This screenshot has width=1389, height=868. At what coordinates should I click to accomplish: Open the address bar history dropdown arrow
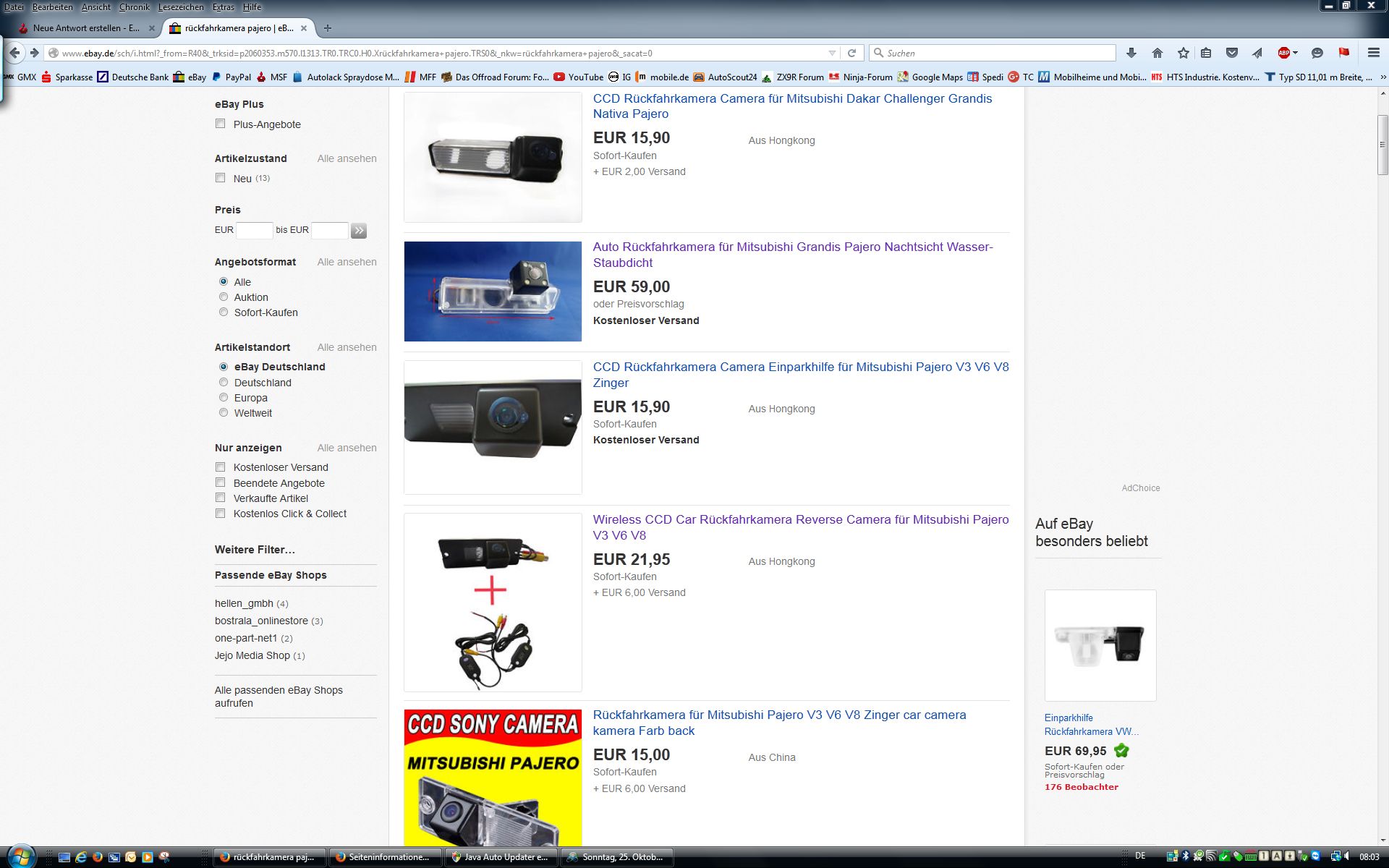click(832, 53)
